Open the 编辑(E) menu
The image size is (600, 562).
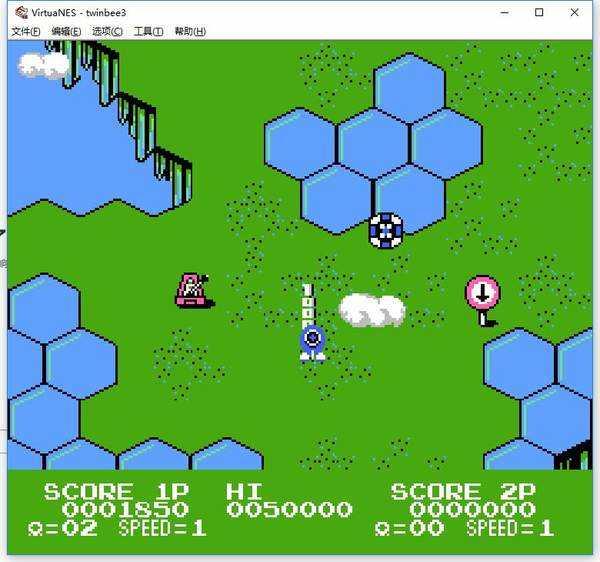[67, 31]
